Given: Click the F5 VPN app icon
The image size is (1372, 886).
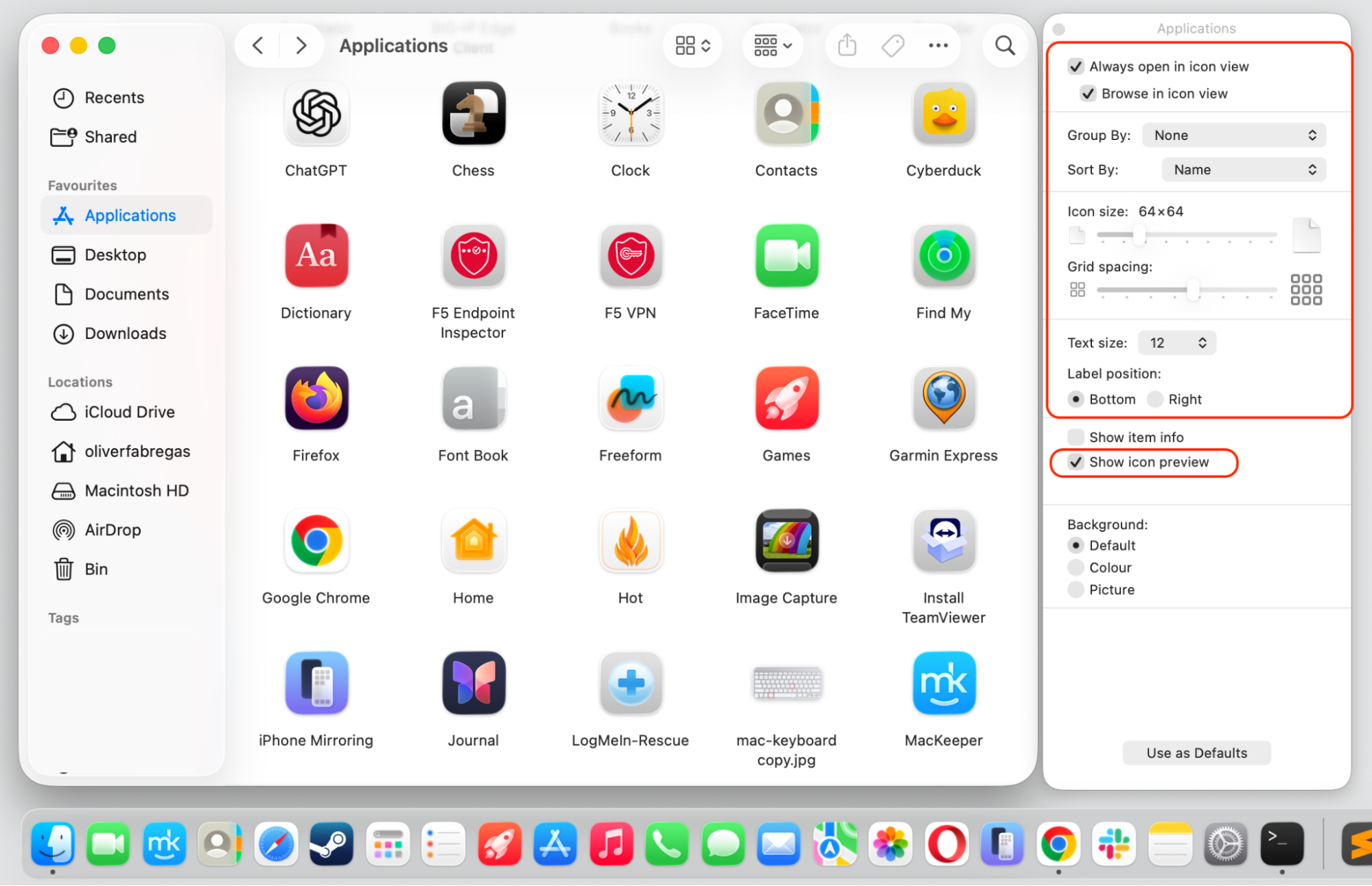Looking at the screenshot, I should coord(631,255).
